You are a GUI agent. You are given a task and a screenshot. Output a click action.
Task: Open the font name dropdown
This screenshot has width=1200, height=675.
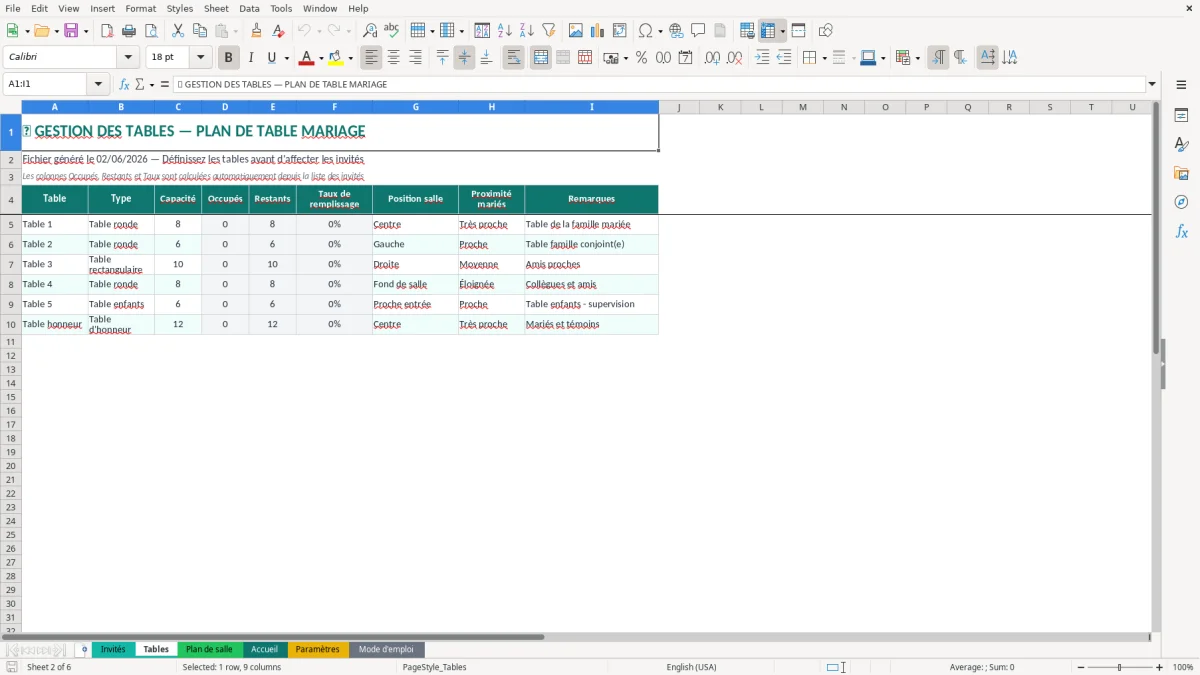(128, 58)
